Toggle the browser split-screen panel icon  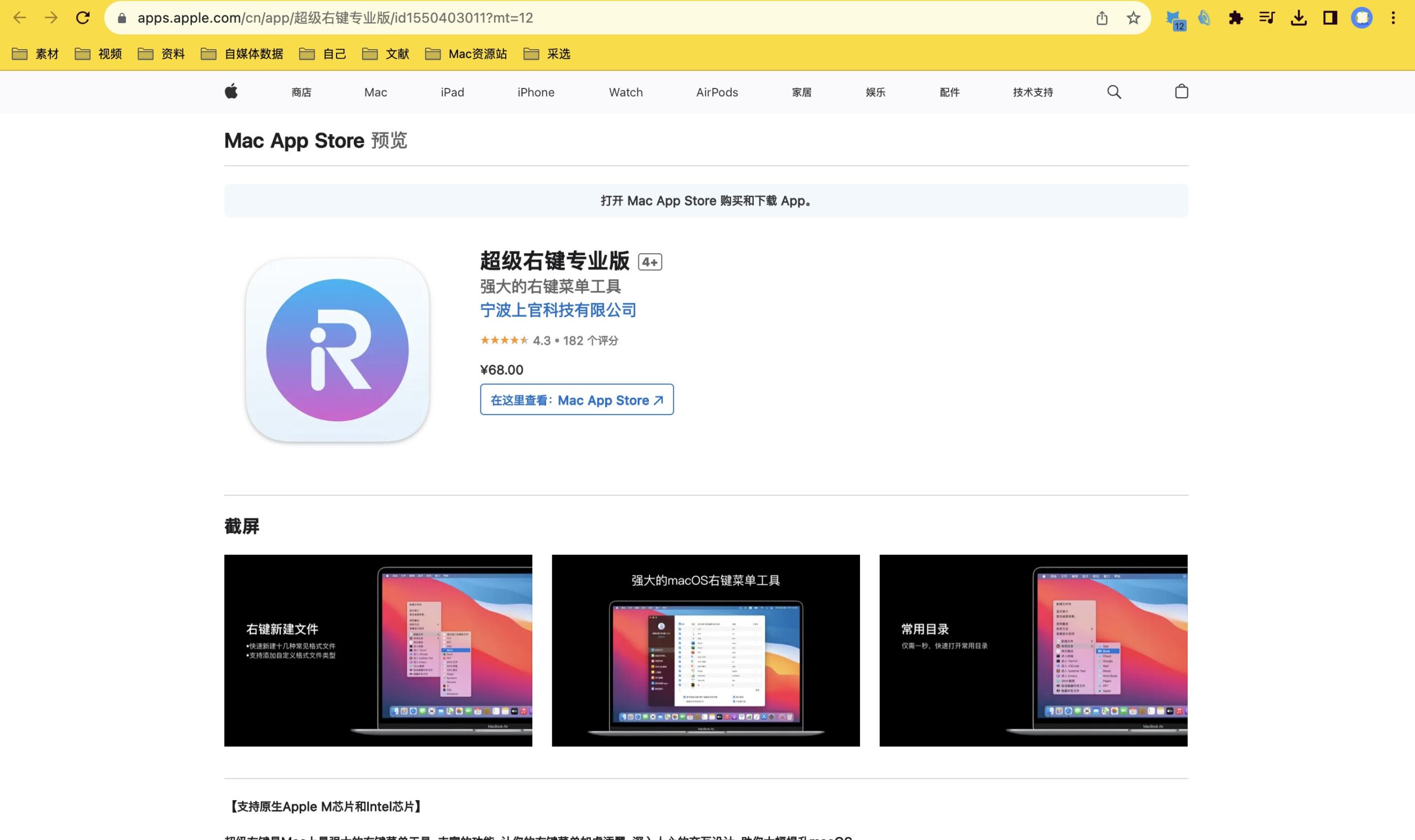pos(1330,18)
